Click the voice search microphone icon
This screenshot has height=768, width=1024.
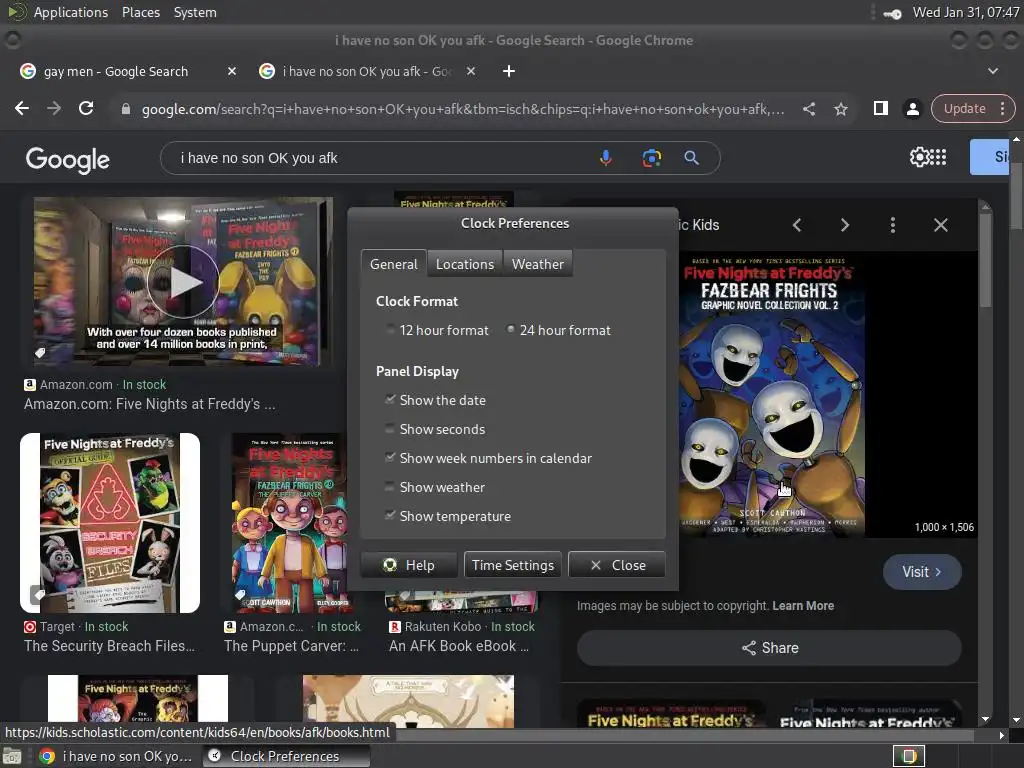pos(605,158)
